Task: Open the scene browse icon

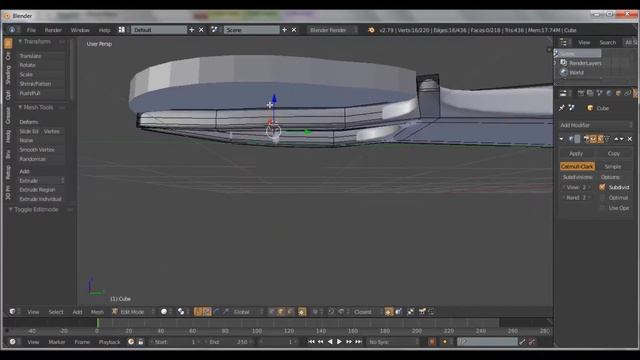Action: pos(214,30)
